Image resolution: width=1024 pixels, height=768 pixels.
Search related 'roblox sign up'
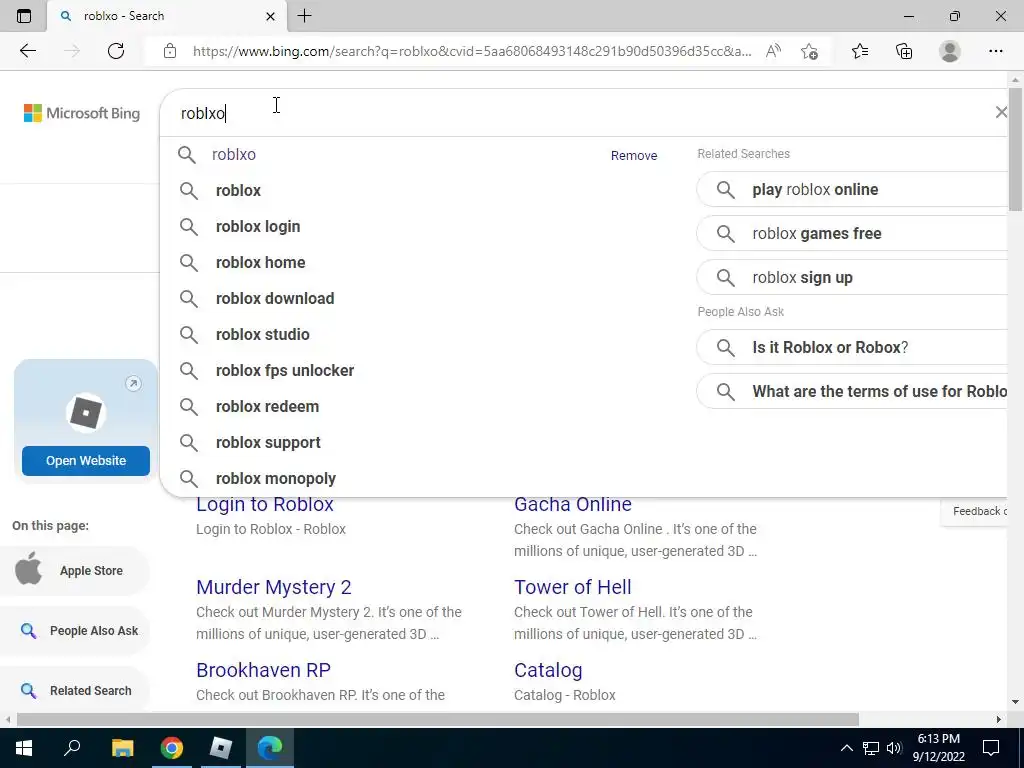pyautogui.click(x=852, y=278)
